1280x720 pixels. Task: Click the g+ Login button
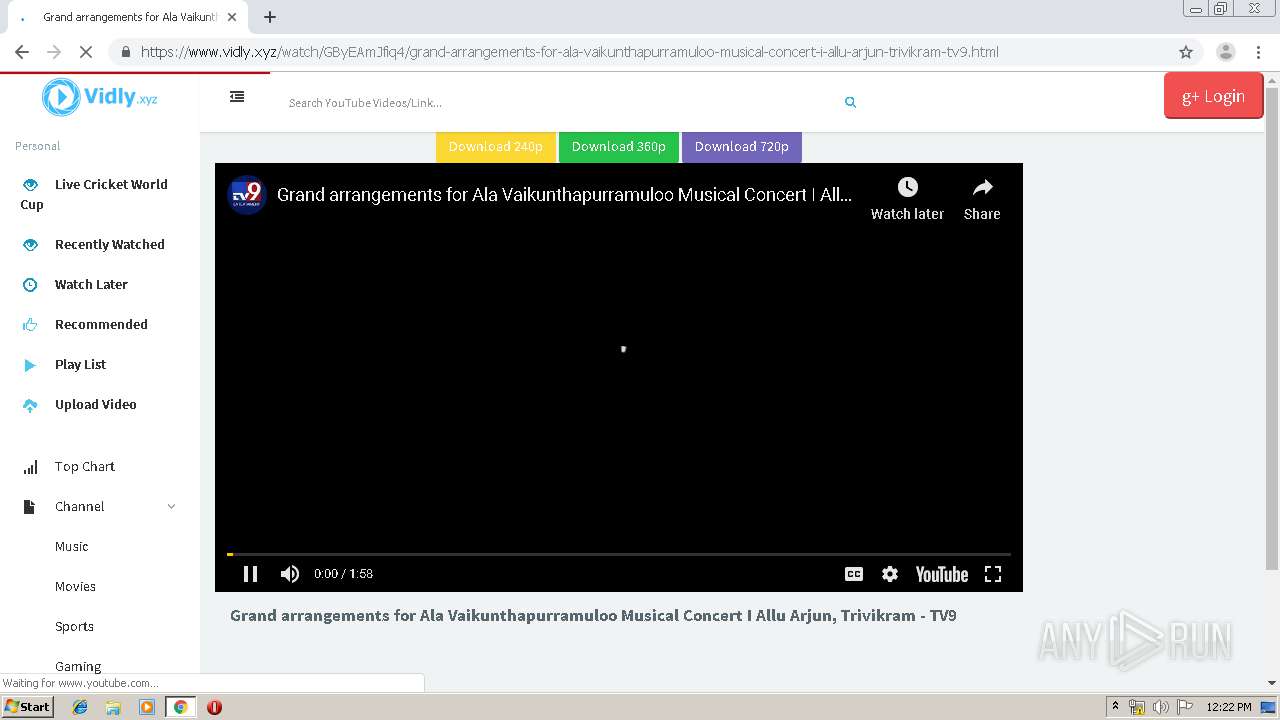(x=1213, y=96)
